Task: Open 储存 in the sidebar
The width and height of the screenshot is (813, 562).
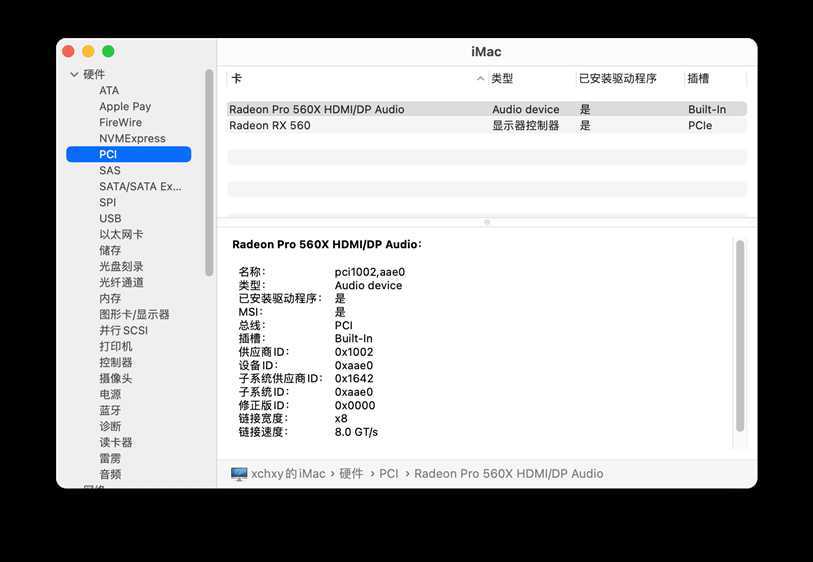Action: (109, 250)
